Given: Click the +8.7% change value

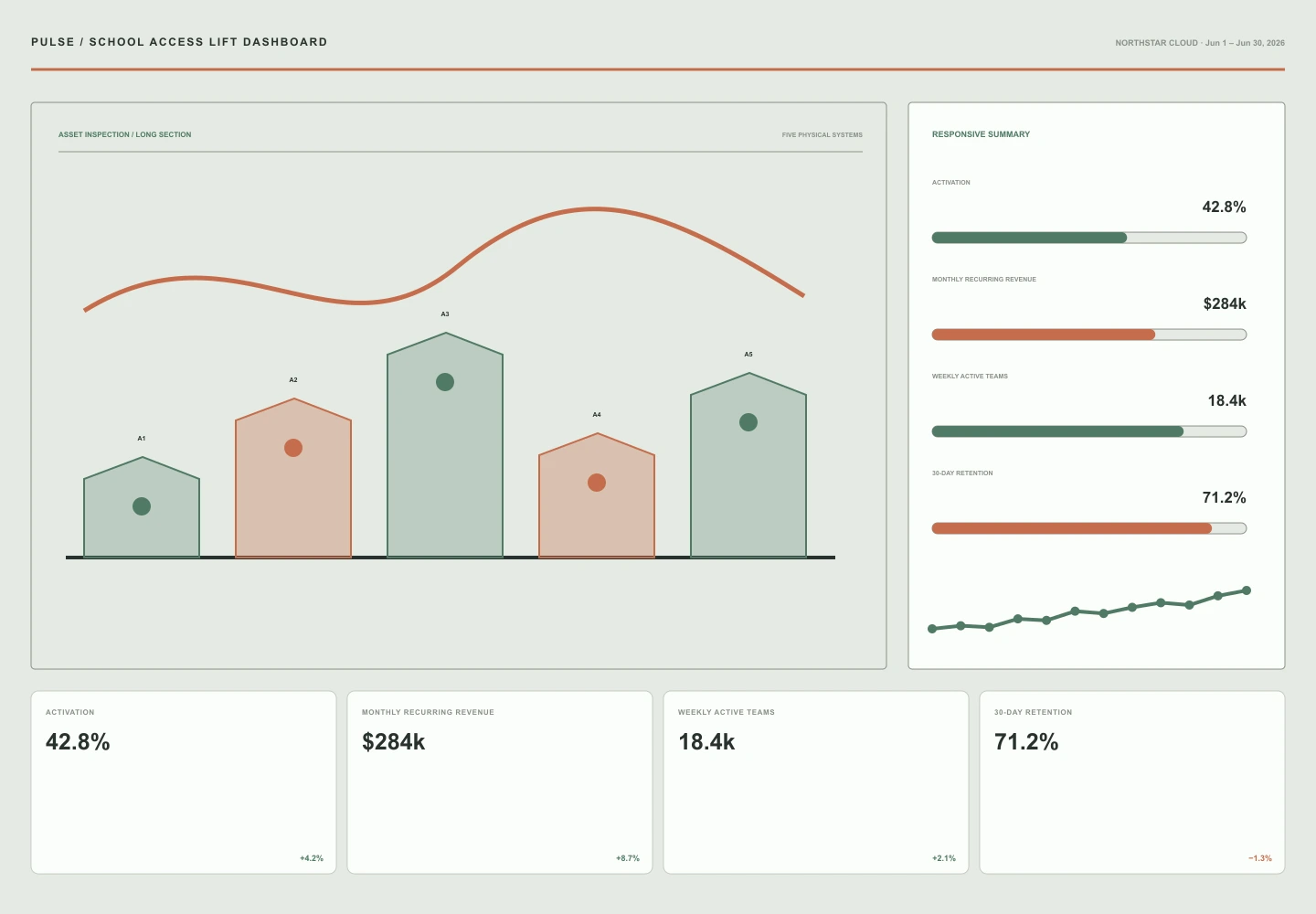Looking at the screenshot, I should [x=628, y=858].
